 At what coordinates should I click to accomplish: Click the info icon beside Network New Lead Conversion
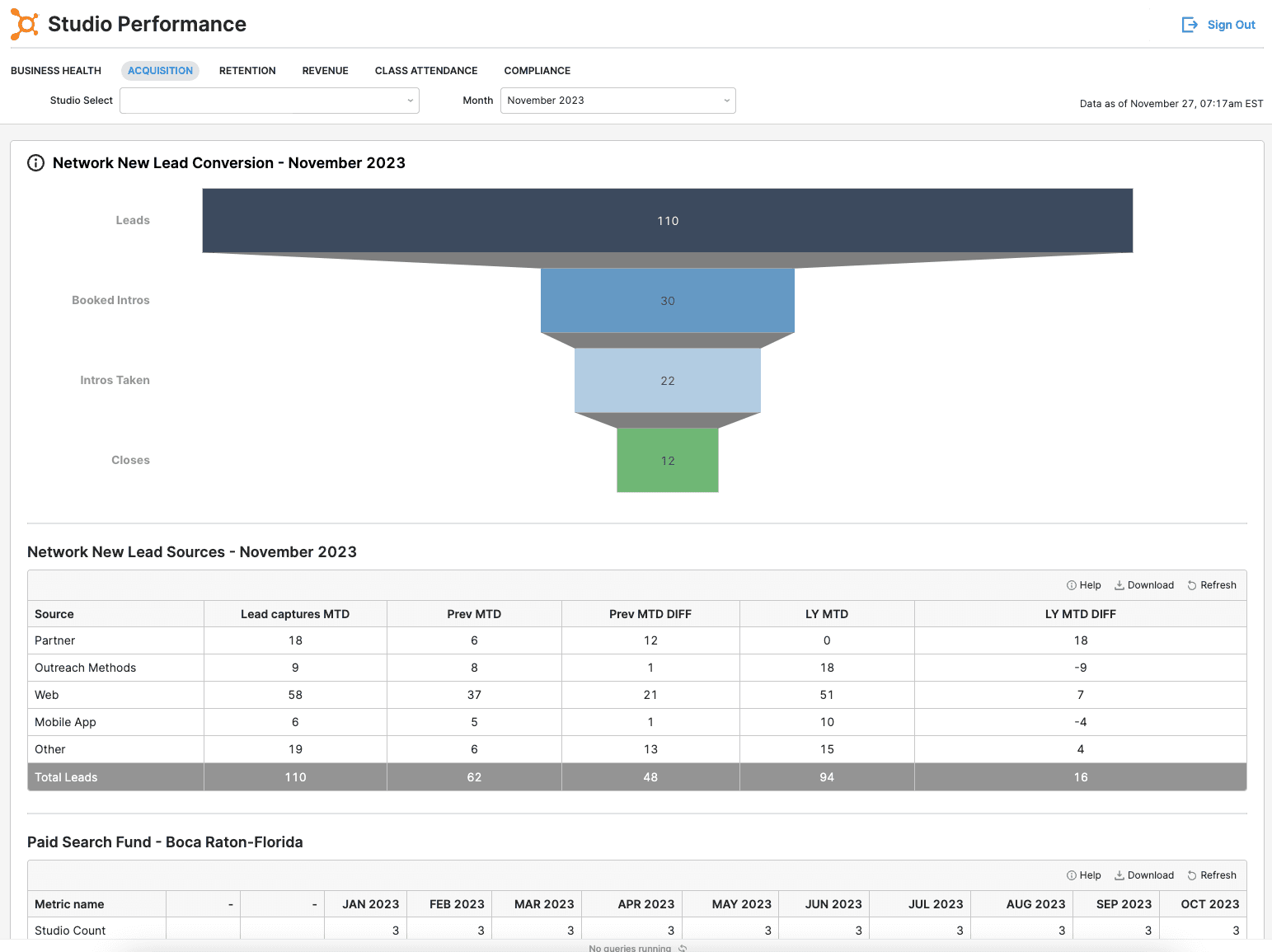pos(36,163)
